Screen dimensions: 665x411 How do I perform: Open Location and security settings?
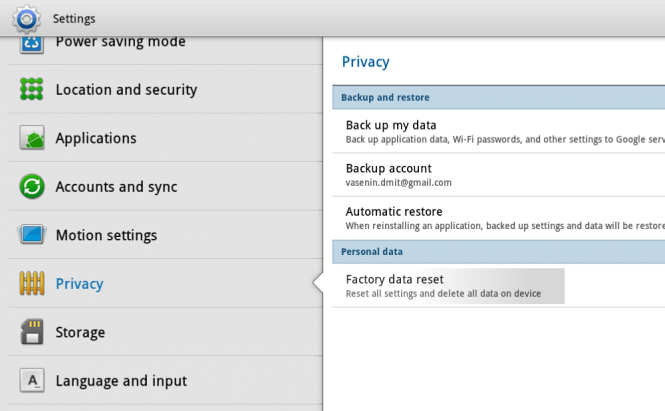pyautogui.click(x=166, y=89)
